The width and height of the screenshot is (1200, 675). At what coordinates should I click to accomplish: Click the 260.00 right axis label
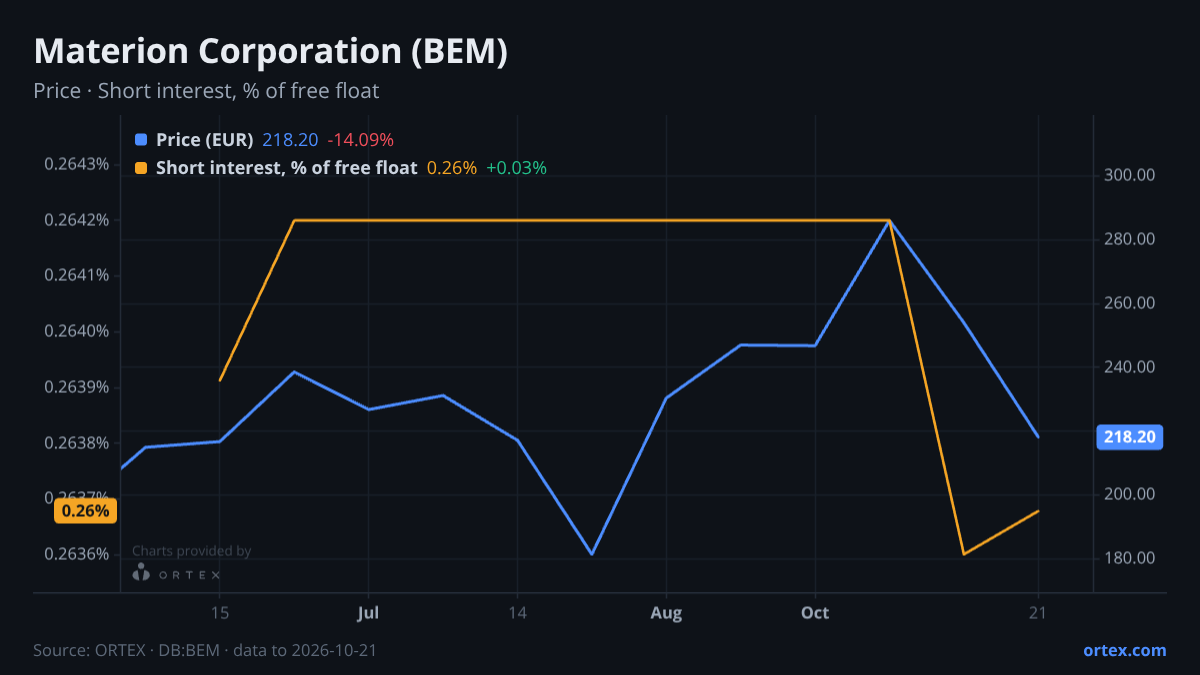click(1131, 303)
